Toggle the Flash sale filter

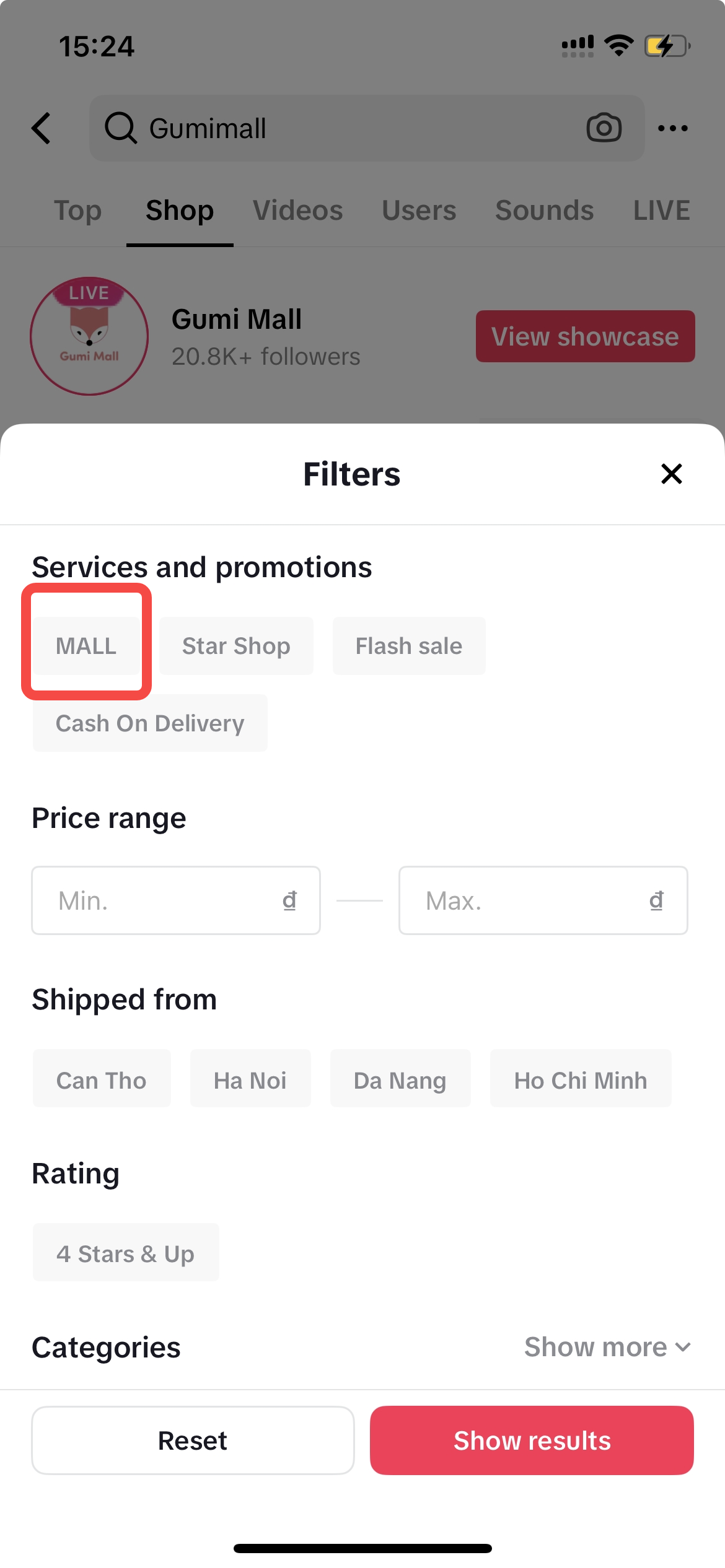(x=409, y=646)
